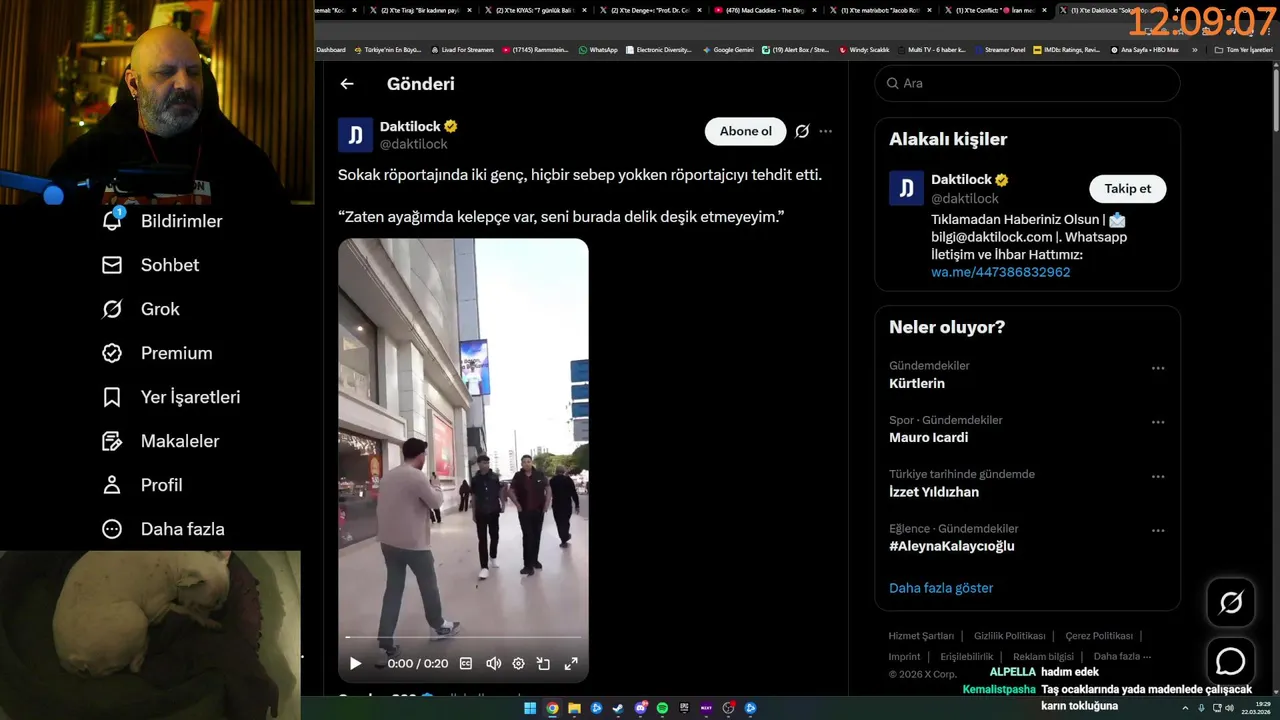The width and height of the screenshot is (1280, 720).
Task: Open Google Gemini bookmark
Action: pyautogui.click(x=728, y=49)
